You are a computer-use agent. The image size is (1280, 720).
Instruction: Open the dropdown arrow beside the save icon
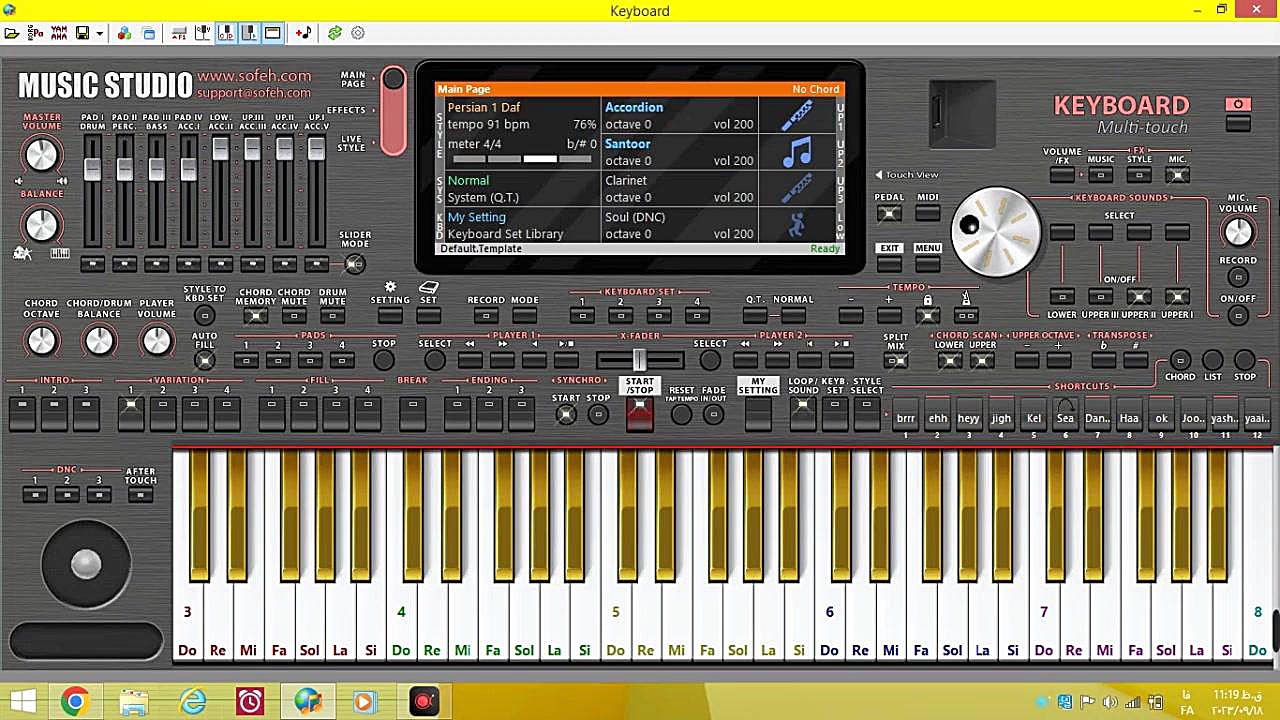click(x=99, y=33)
